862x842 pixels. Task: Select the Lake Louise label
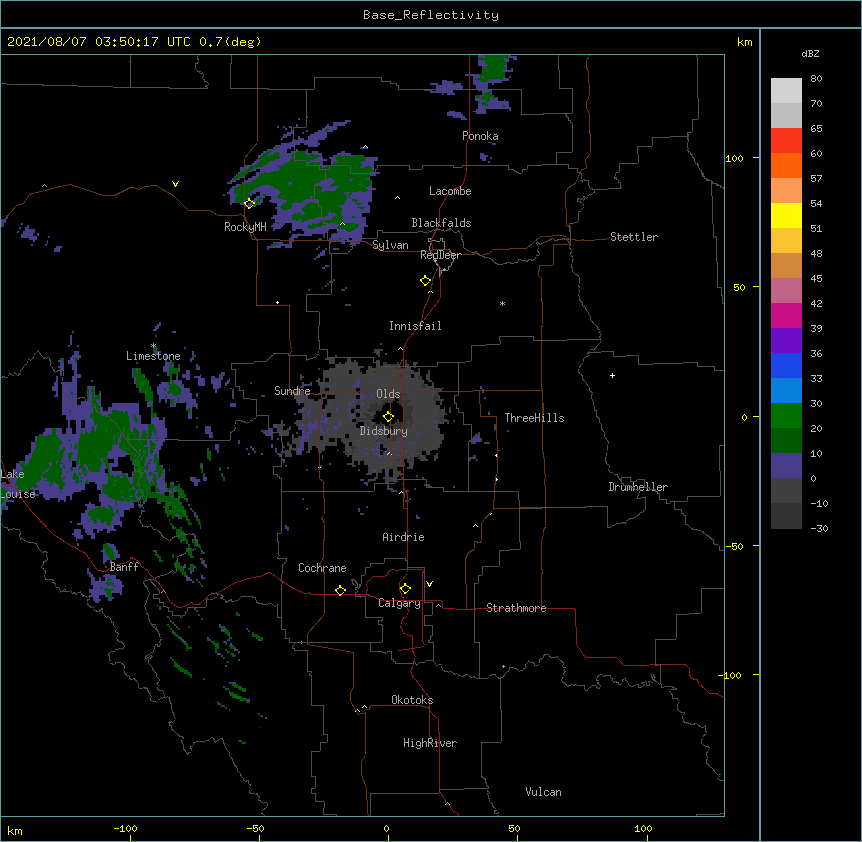18,484
